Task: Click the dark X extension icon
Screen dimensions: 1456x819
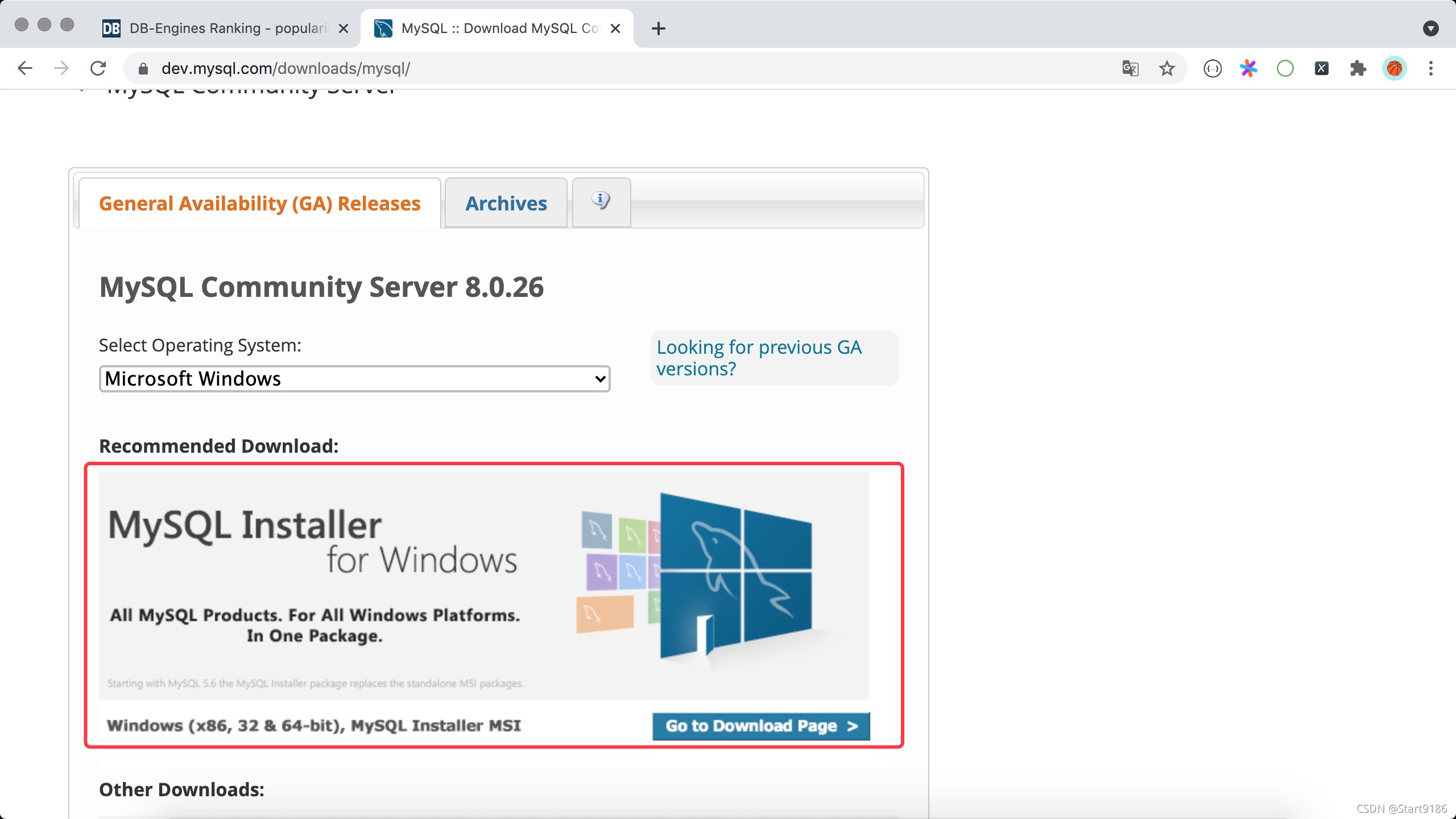Action: (1321, 68)
